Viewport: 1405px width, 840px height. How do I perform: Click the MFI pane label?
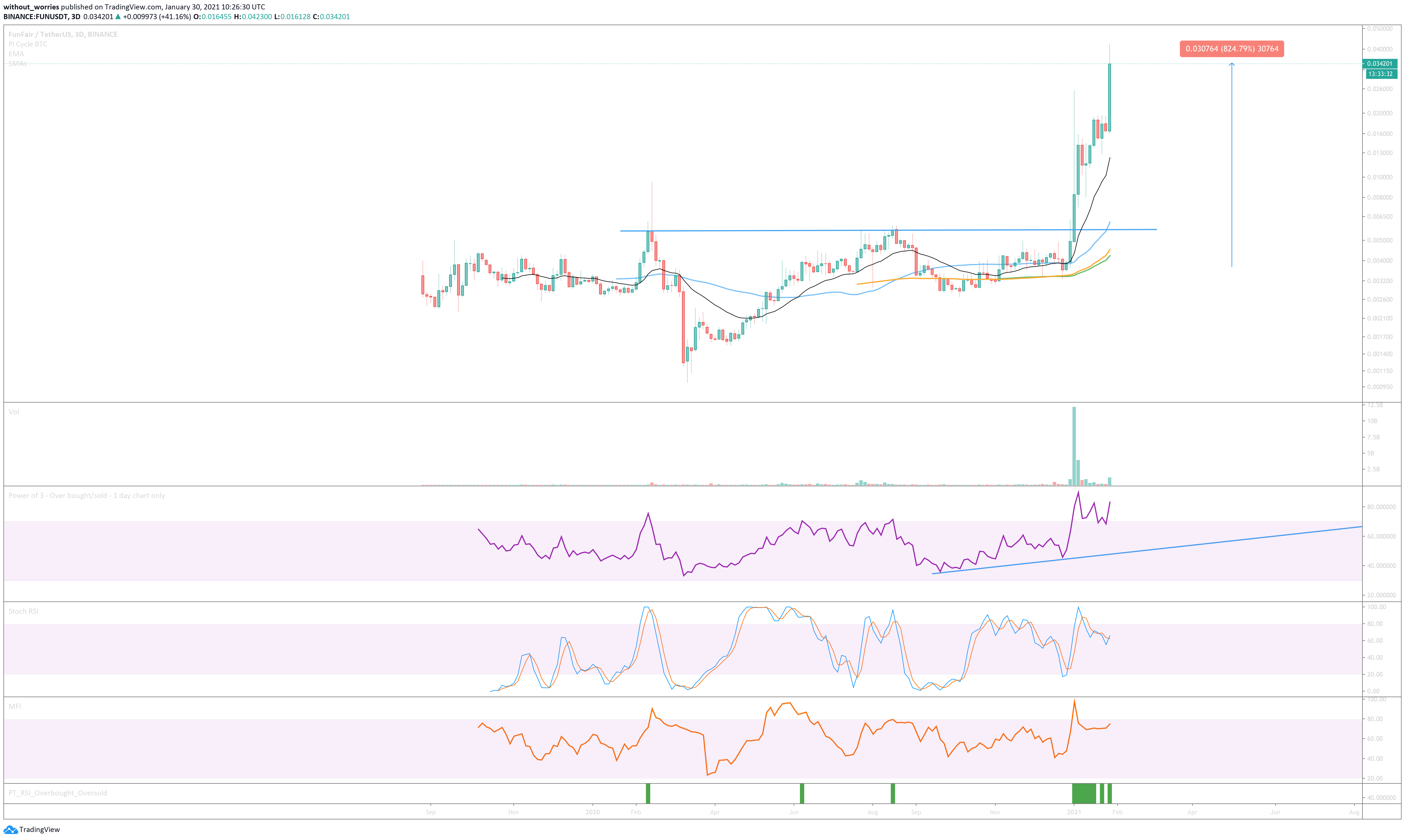15,706
